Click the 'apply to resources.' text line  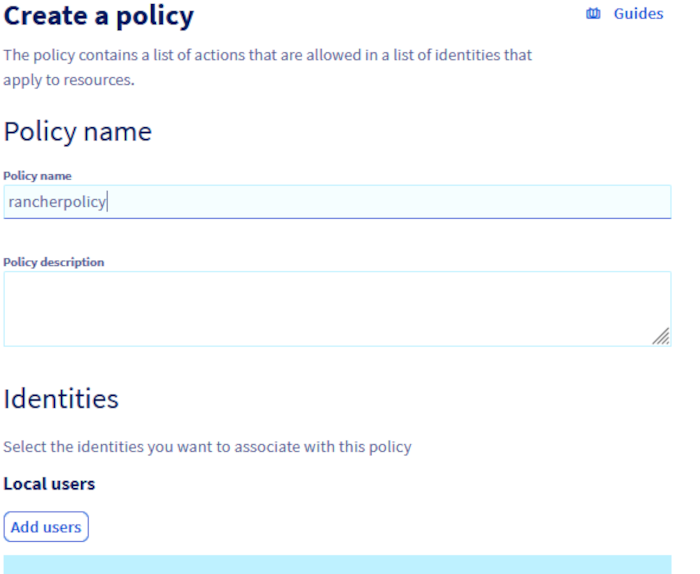tap(68, 80)
